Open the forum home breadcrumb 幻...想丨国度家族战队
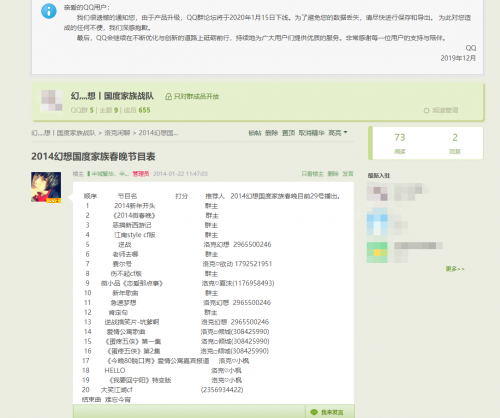 (63, 133)
